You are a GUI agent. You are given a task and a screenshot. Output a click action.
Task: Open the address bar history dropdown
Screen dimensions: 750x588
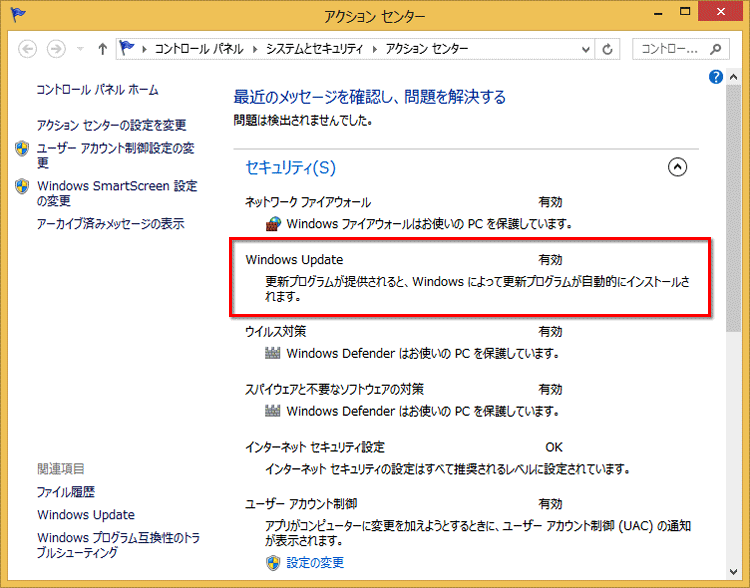tap(583, 49)
